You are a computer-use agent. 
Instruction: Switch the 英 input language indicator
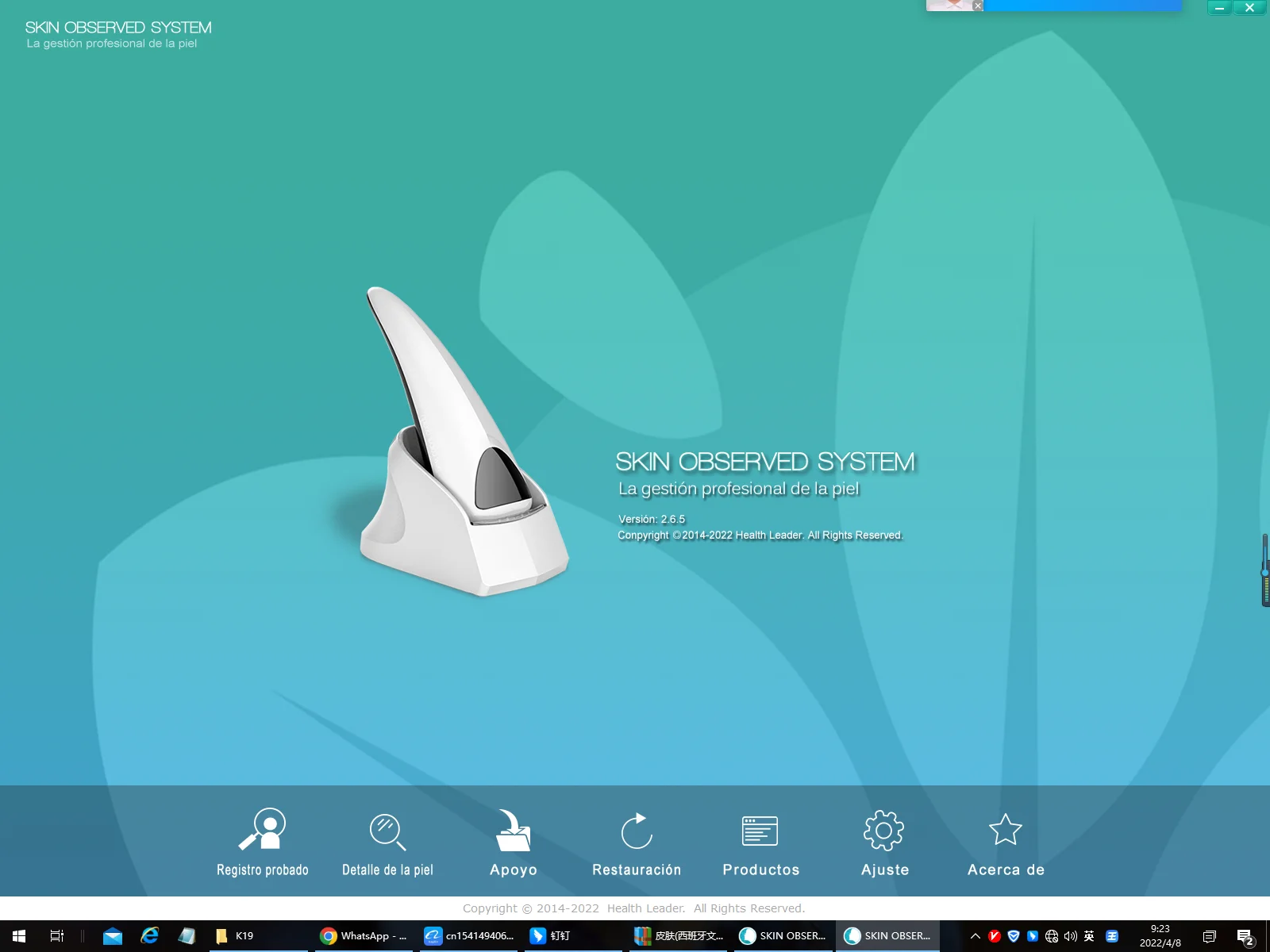coord(1089,936)
